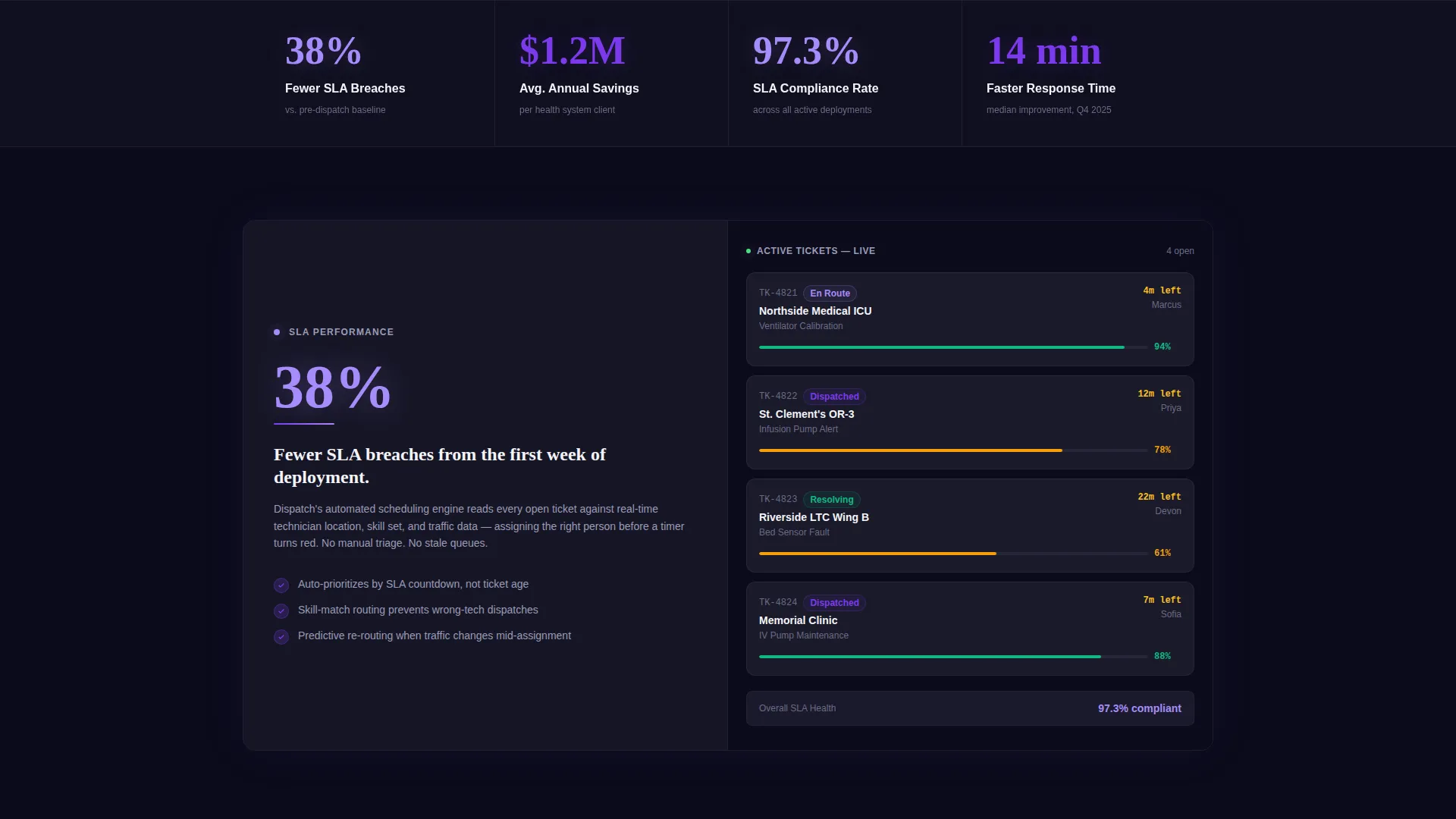This screenshot has width=1456, height=819.
Task: Click IV Pump Maintenance description
Action: click(x=804, y=635)
